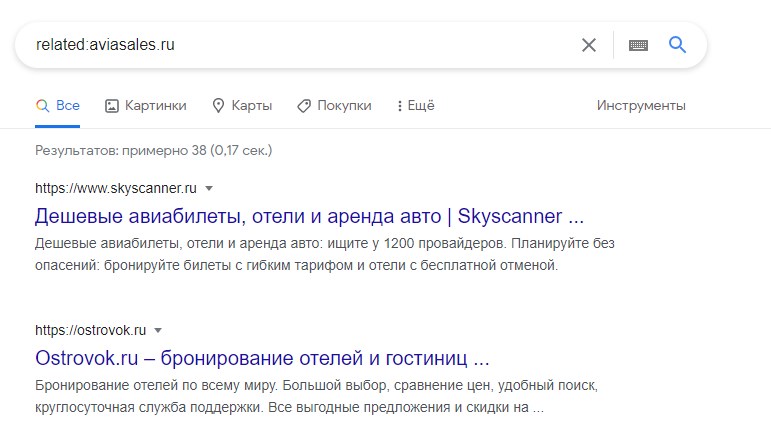Click the Карты map pin icon
Image resolution: width=771 pixels, height=431 pixels.
pyautogui.click(x=218, y=106)
